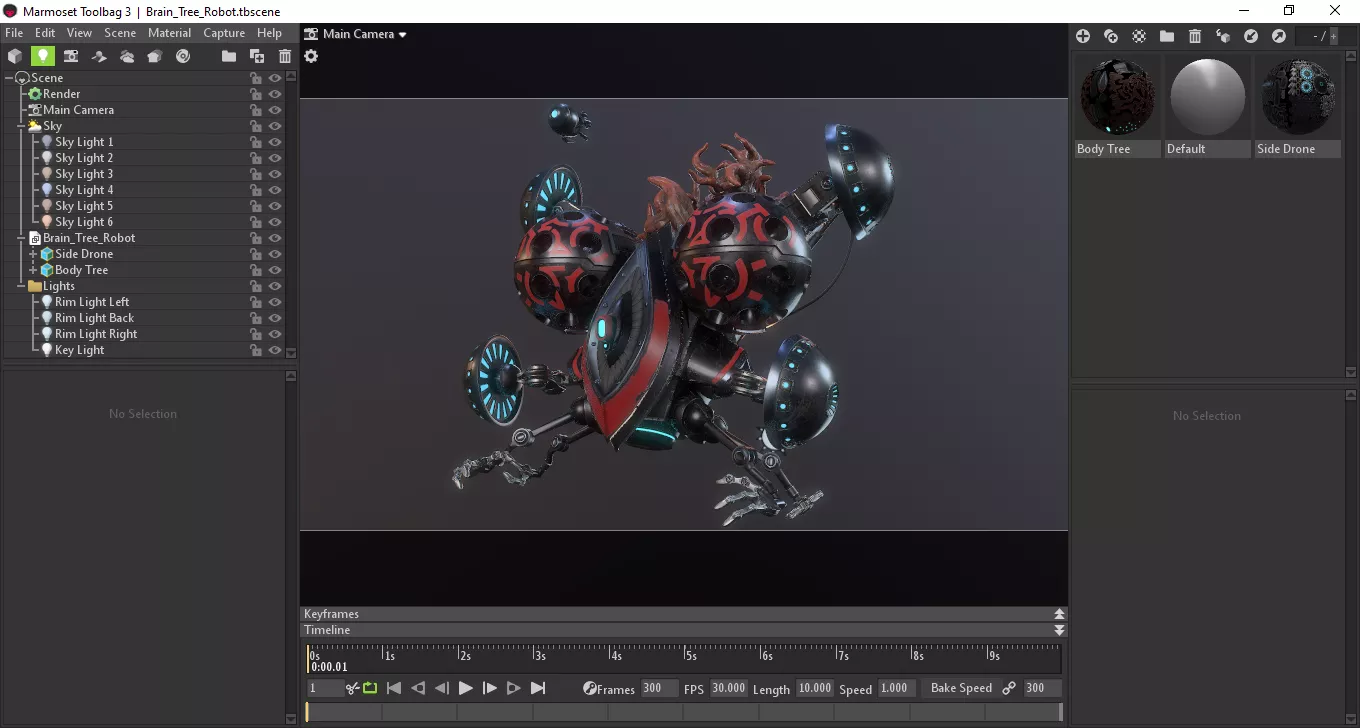Image resolution: width=1360 pixels, height=728 pixels.
Task: Delete material using the materials trash icon
Action: tap(1195, 36)
